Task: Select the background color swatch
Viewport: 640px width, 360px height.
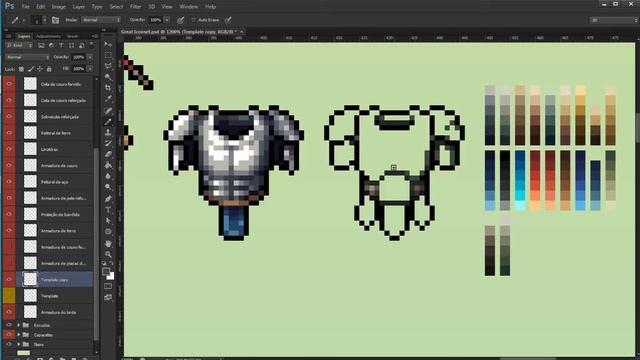Action: (x=111, y=276)
